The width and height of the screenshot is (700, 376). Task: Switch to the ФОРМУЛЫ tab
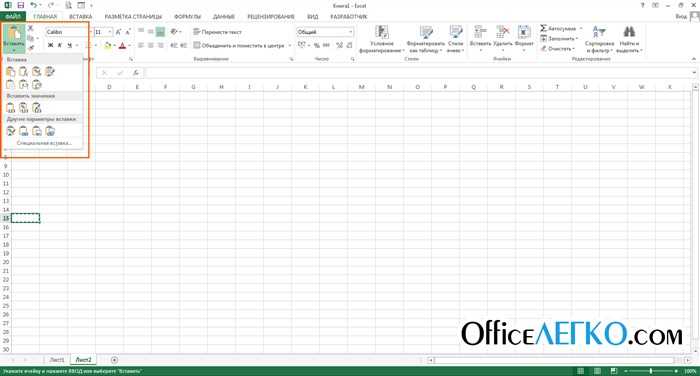pos(188,17)
